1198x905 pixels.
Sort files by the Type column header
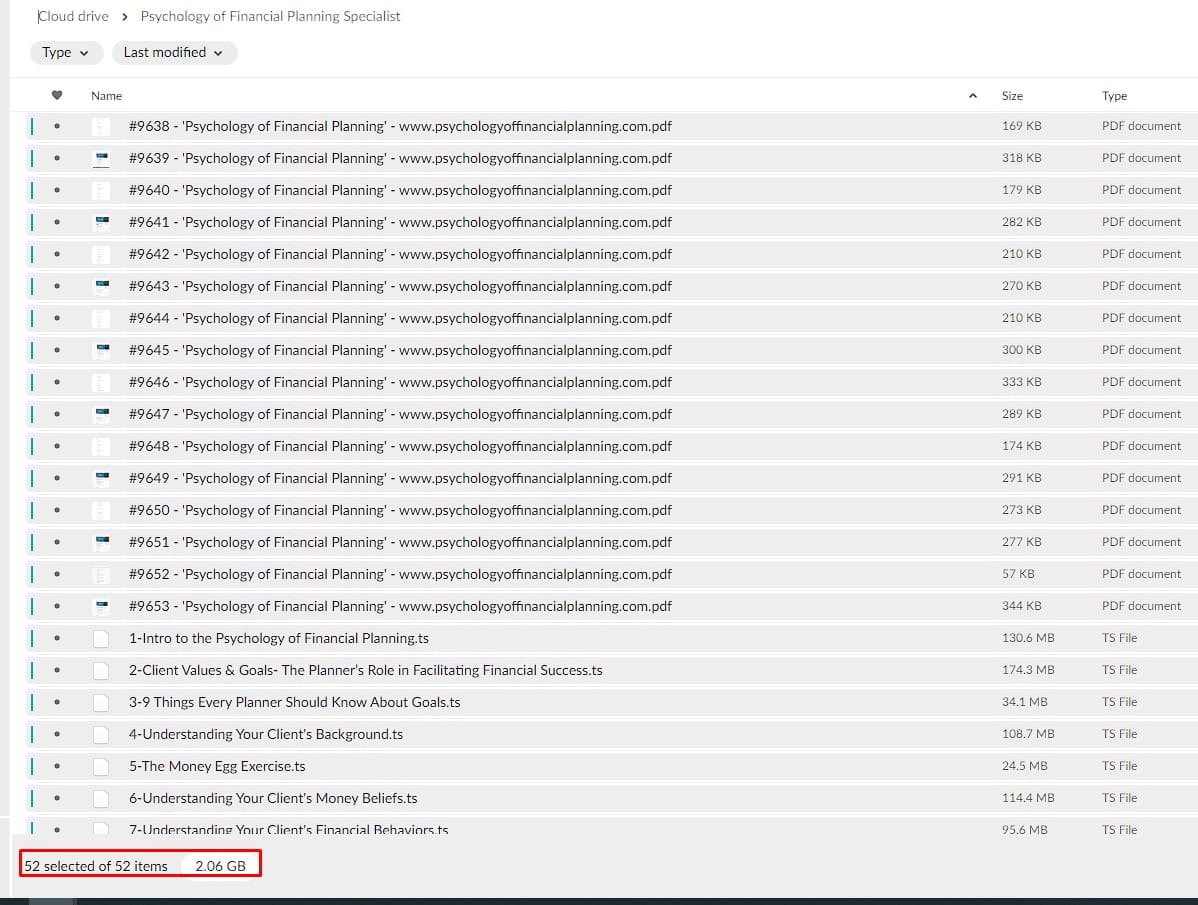point(1114,96)
